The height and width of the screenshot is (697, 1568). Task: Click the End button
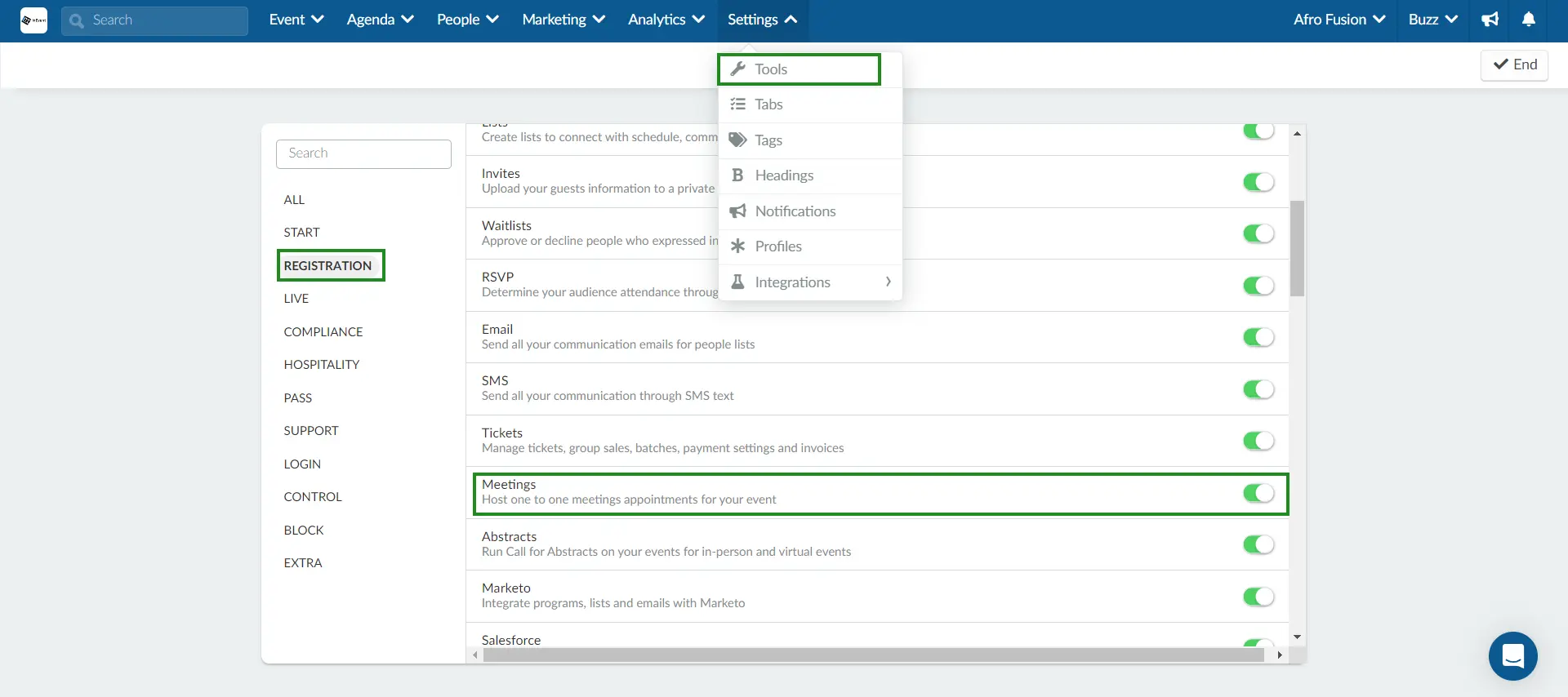(x=1515, y=64)
